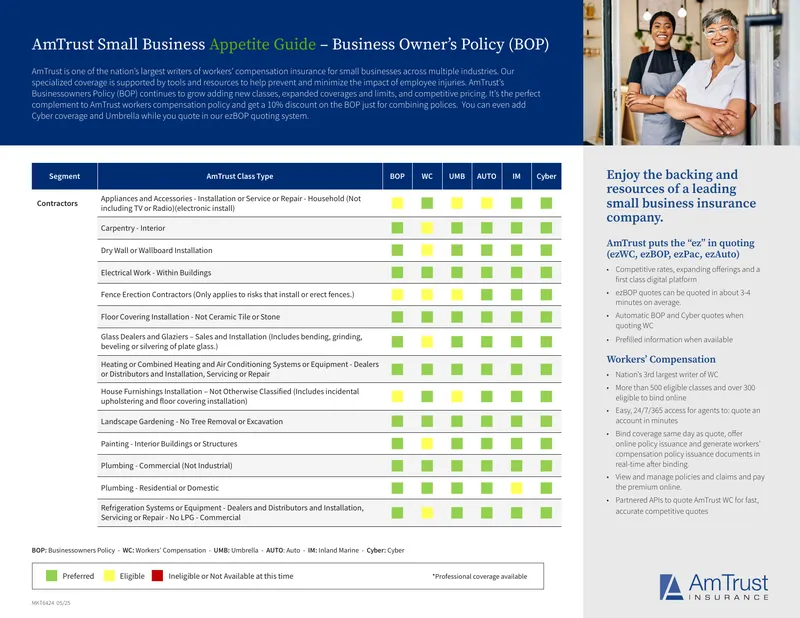The width and height of the screenshot is (800, 618).
Task: Click yellow WC square for Carpentry - Interior
Action: pyautogui.click(x=427, y=228)
